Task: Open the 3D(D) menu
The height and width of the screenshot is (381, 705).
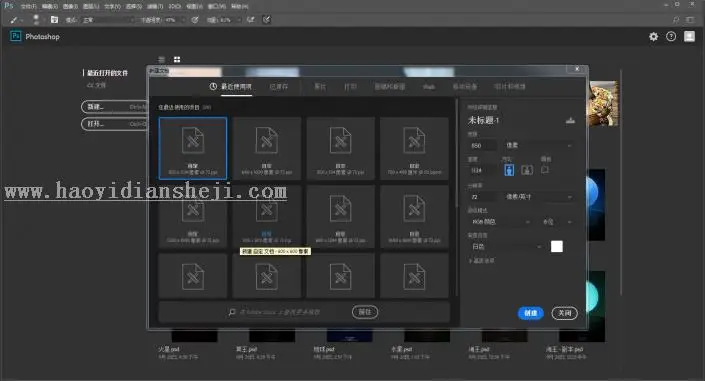Action: click(174, 6)
